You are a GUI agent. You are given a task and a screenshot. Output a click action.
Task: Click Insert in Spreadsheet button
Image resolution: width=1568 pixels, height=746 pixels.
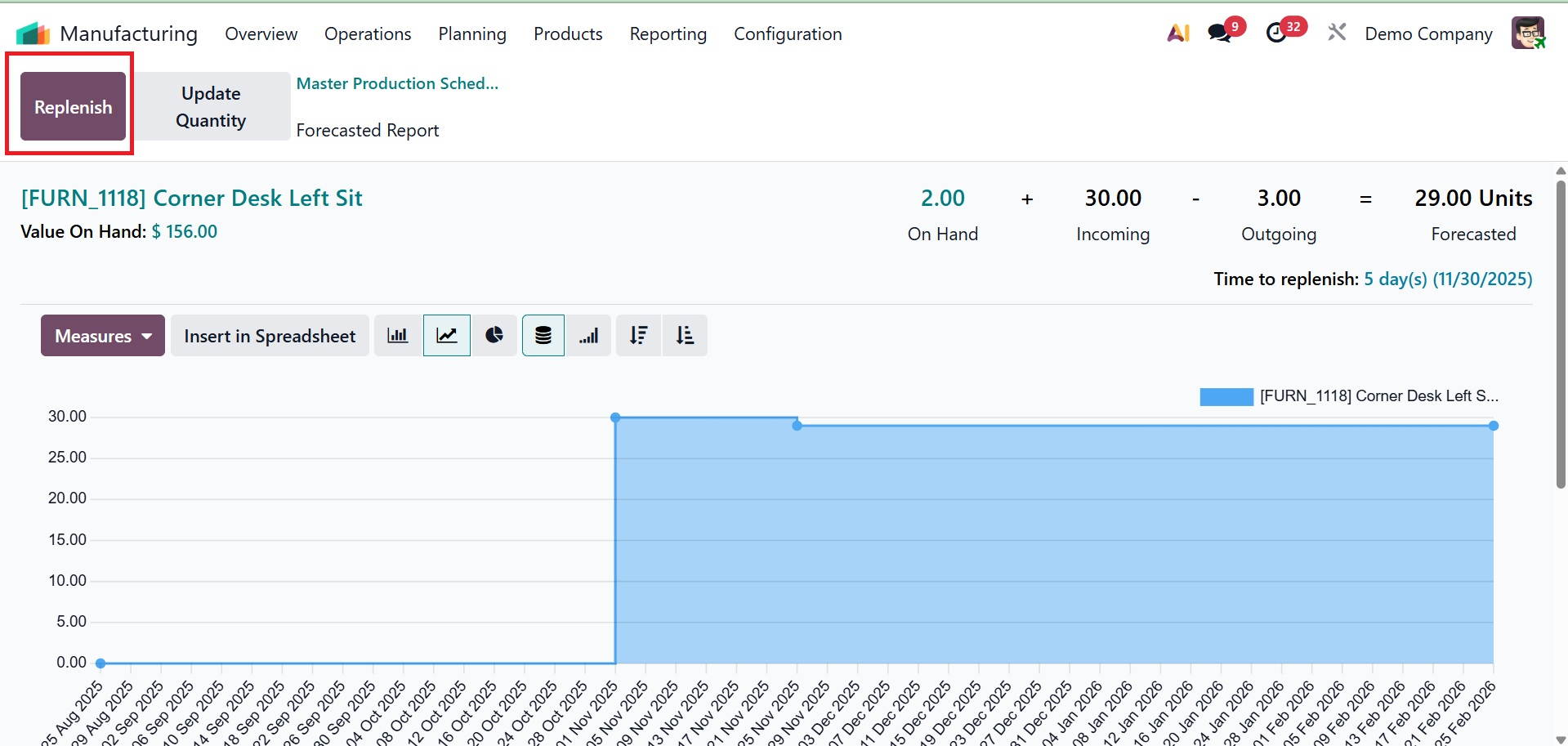(x=270, y=336)
